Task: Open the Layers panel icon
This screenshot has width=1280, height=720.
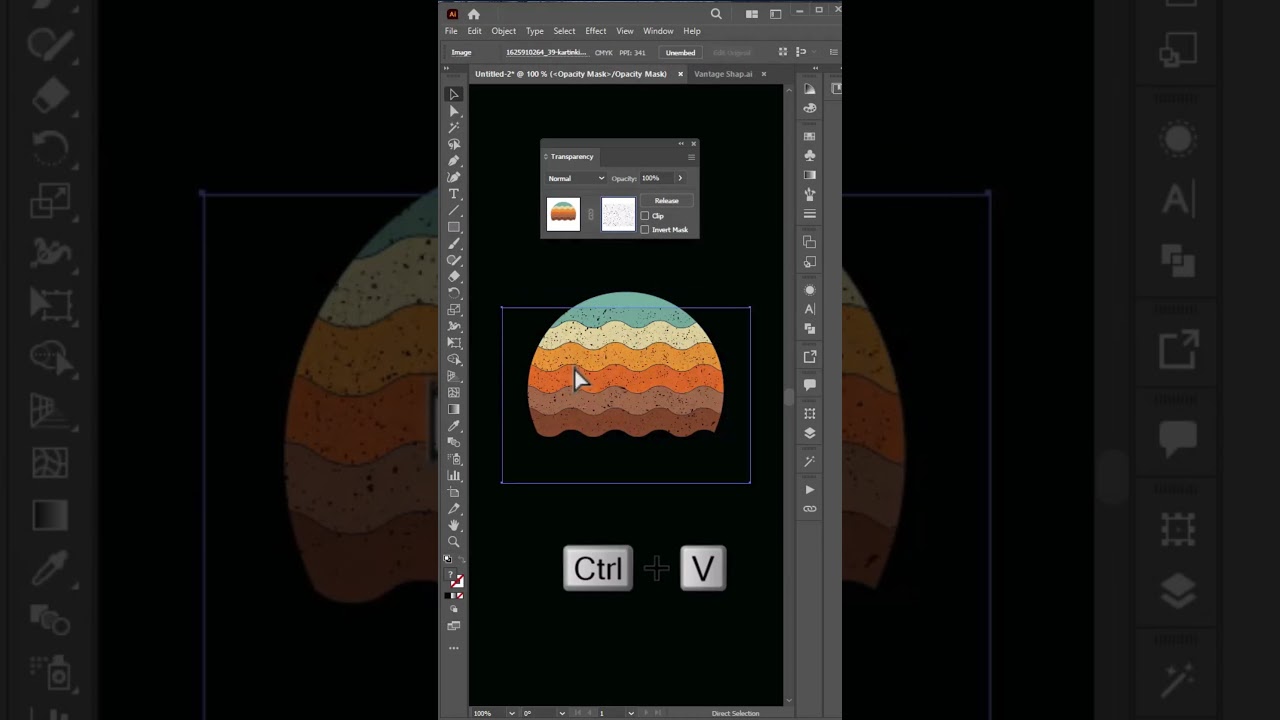Action: pos(810,433)
